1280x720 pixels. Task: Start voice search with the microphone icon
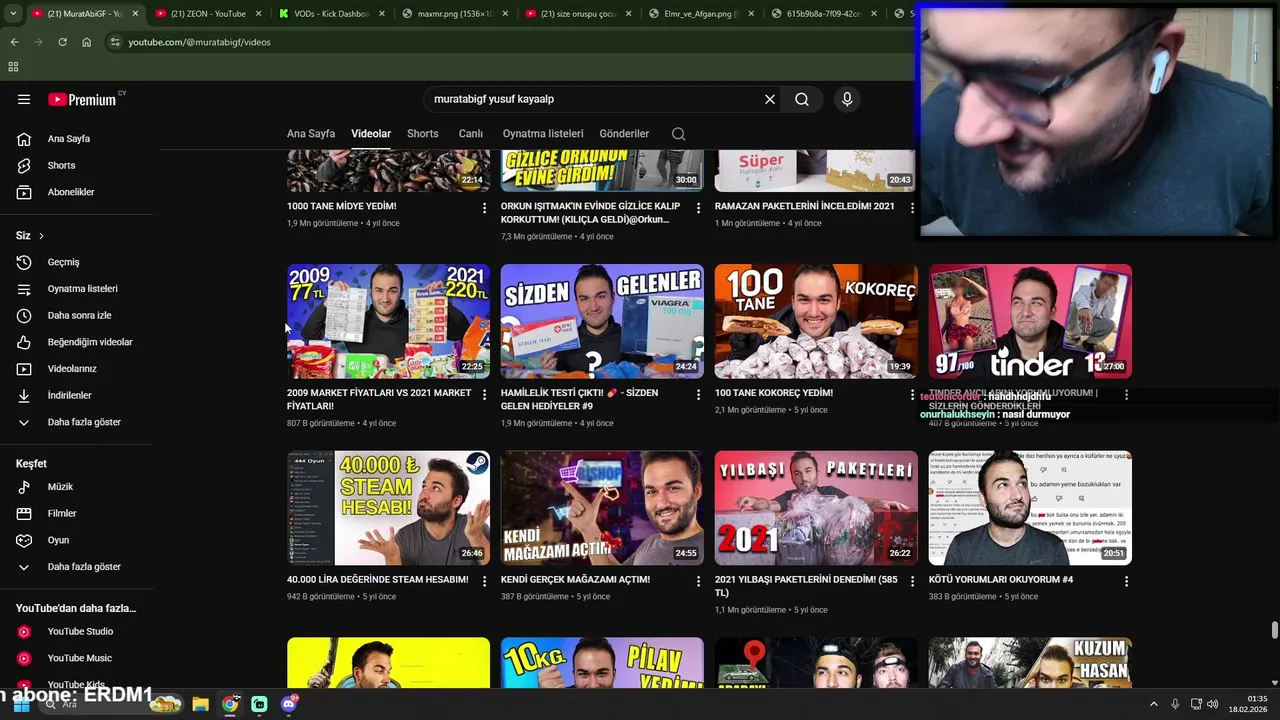(847, 99)
